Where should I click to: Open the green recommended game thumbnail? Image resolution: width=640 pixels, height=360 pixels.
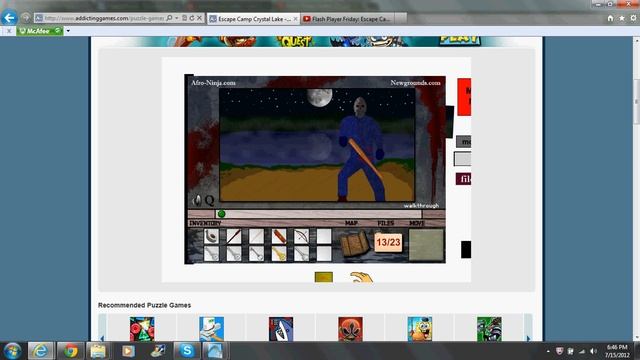click(x=489, y=329)
